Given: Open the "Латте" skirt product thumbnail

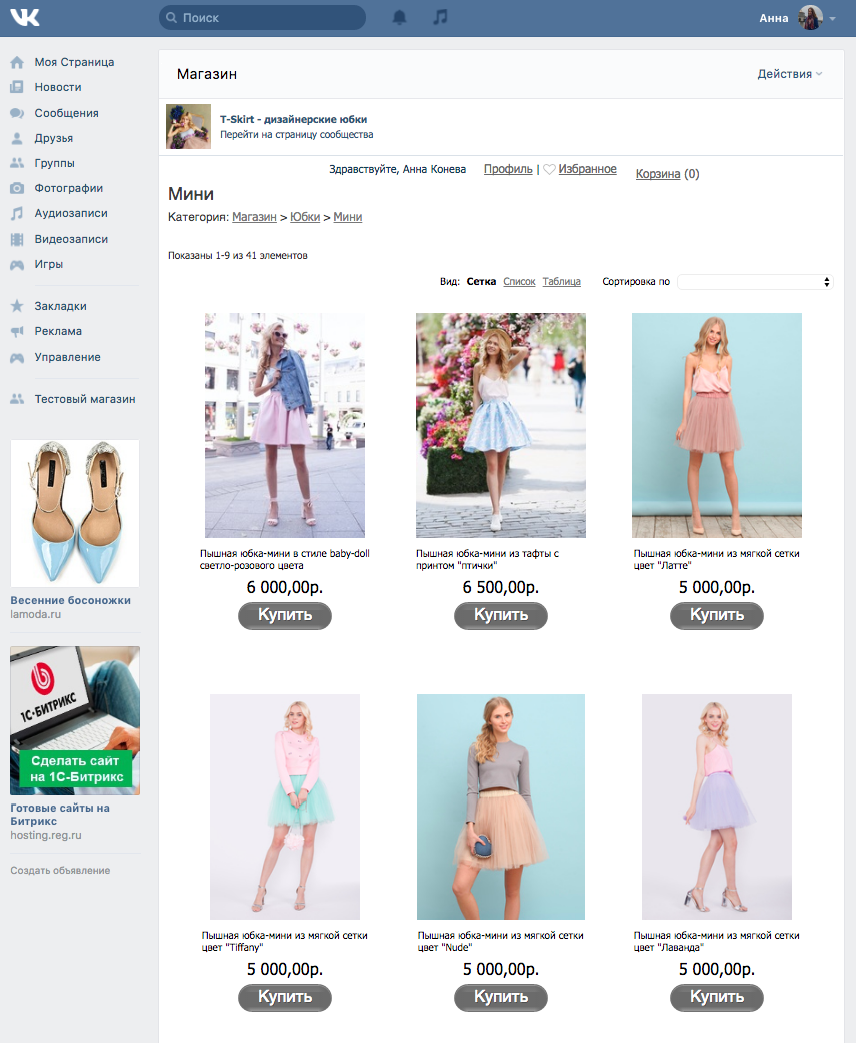Looking at the screenshot, I should (x=716, y=425).
